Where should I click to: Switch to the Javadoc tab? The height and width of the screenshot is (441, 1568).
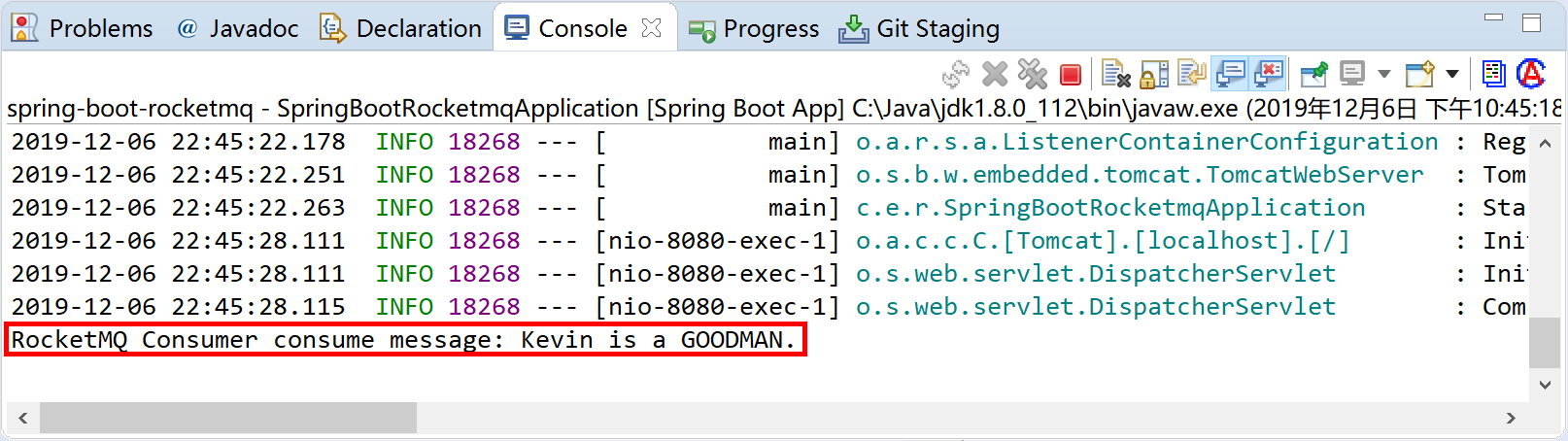(238, 29)
